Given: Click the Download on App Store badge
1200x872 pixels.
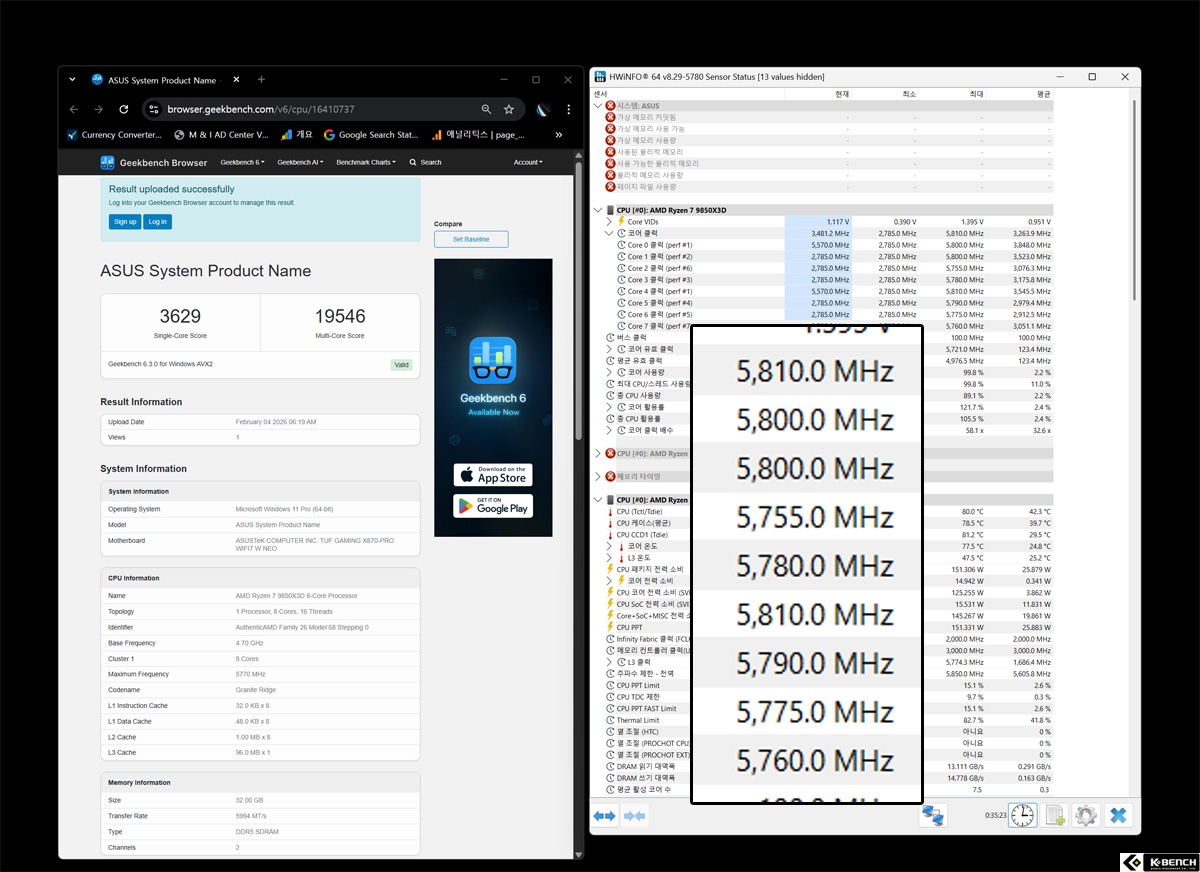Looking at the screenshot, I should 493,474.
